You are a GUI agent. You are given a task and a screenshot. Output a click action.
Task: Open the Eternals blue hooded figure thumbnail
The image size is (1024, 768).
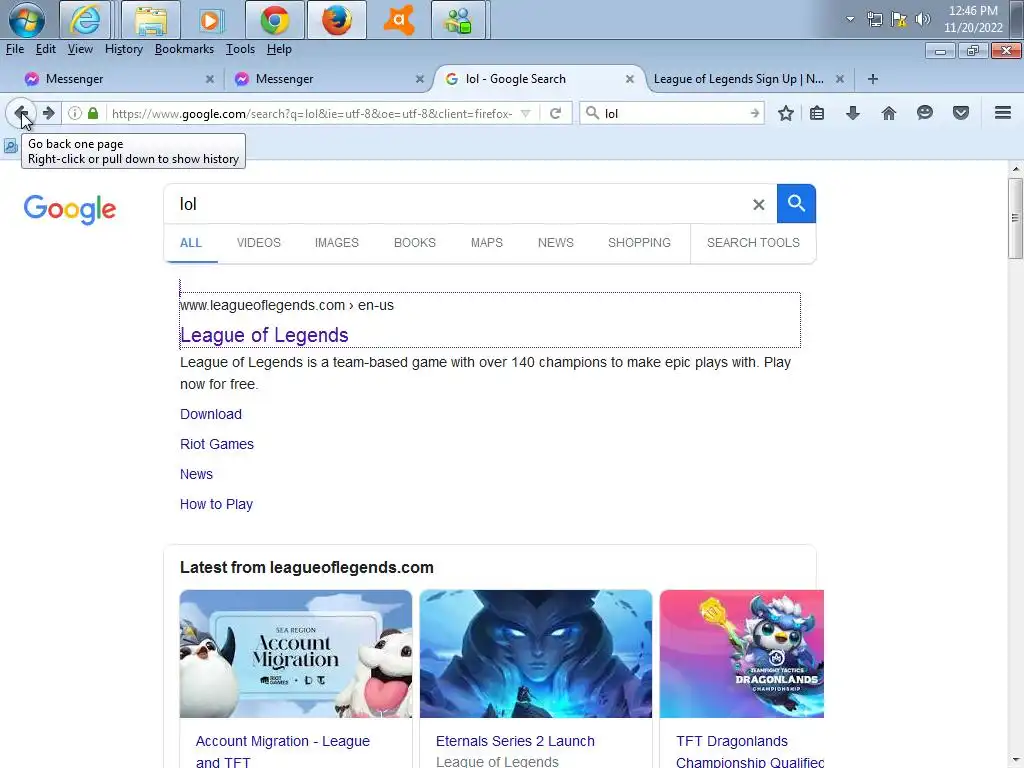(536, 654)
